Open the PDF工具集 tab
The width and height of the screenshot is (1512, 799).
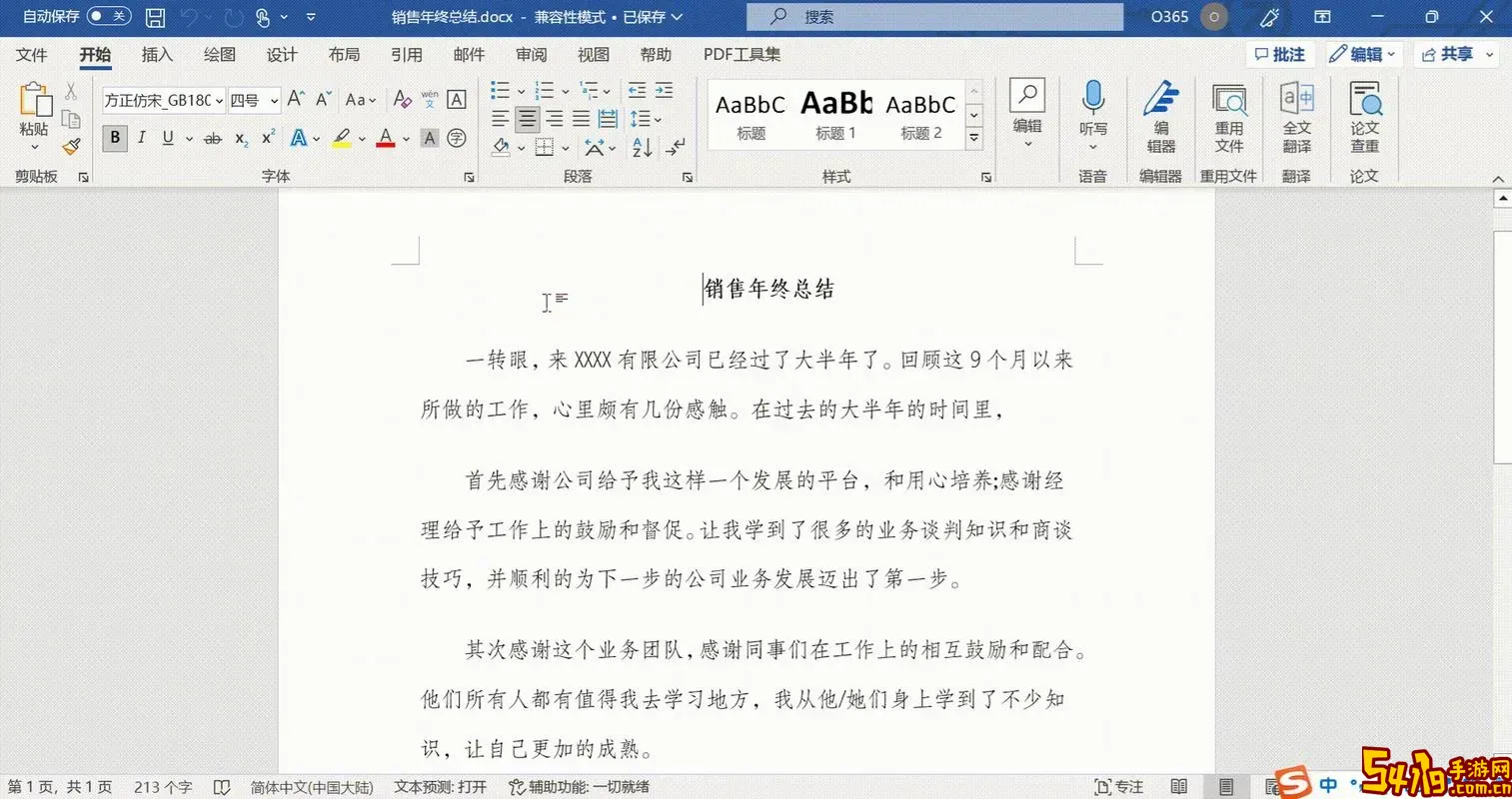743,55
